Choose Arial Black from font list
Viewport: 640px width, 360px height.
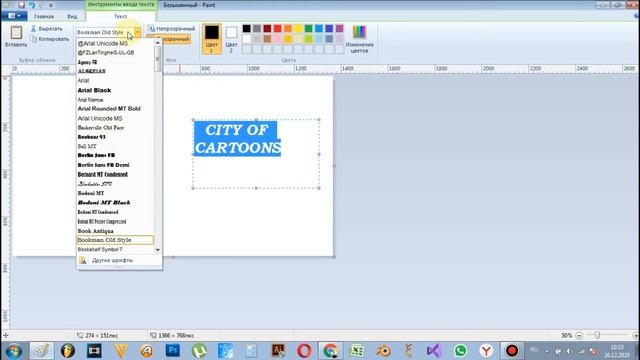pos(115,90)
